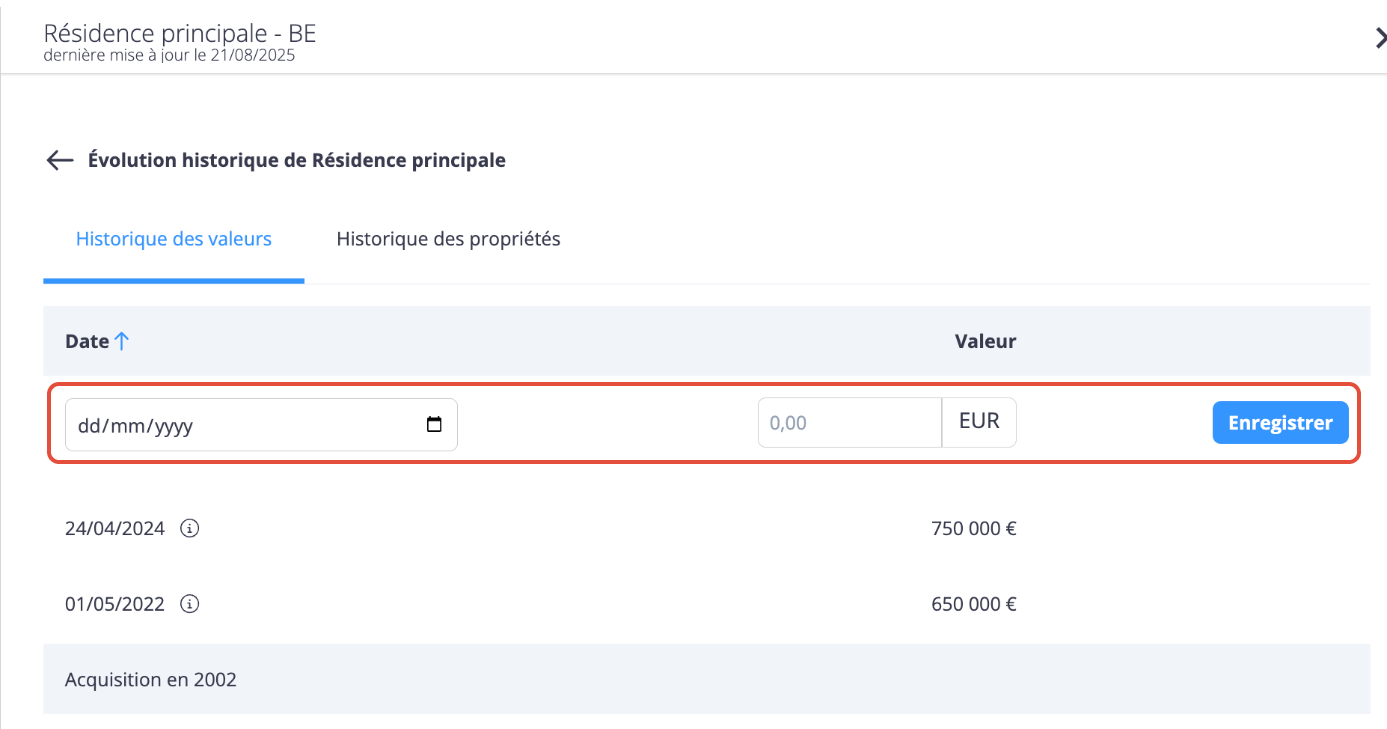The height and width of the screenshot is (729, 1387).
Task: Show info for the 24/04/2024 entry
Action: tap(189, 528)
